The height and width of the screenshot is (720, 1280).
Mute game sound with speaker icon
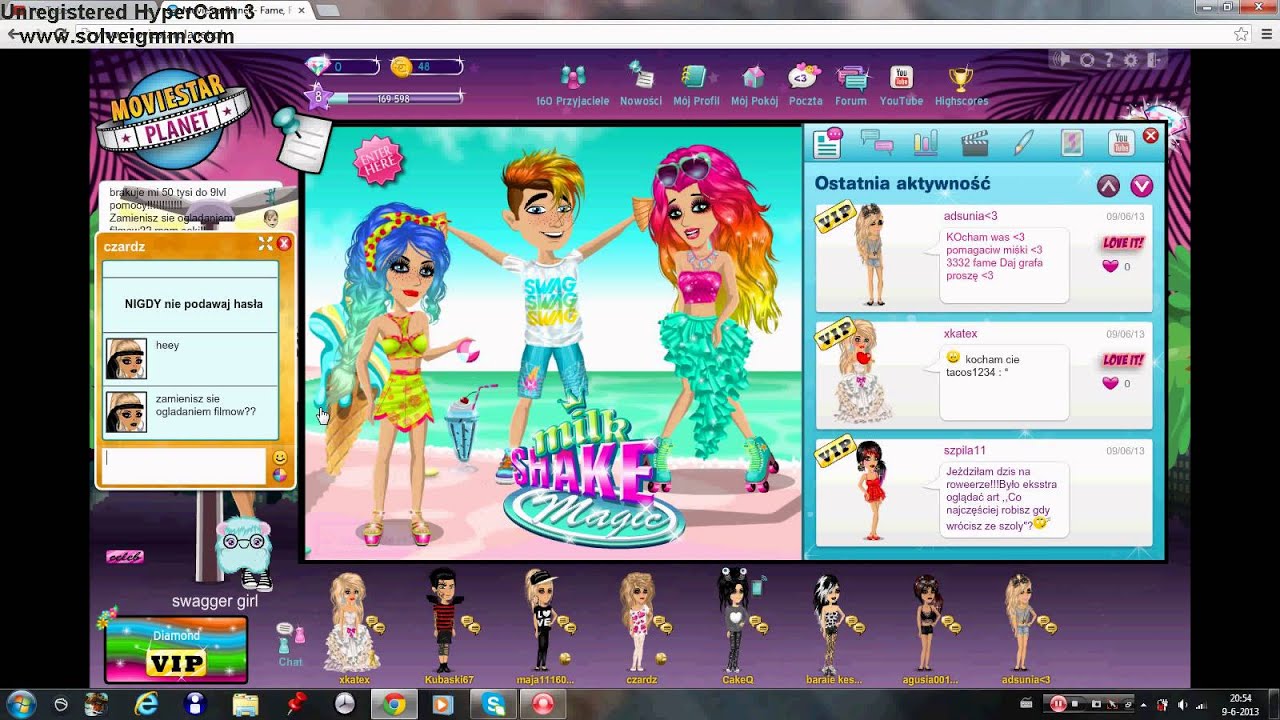(1064, 60)
